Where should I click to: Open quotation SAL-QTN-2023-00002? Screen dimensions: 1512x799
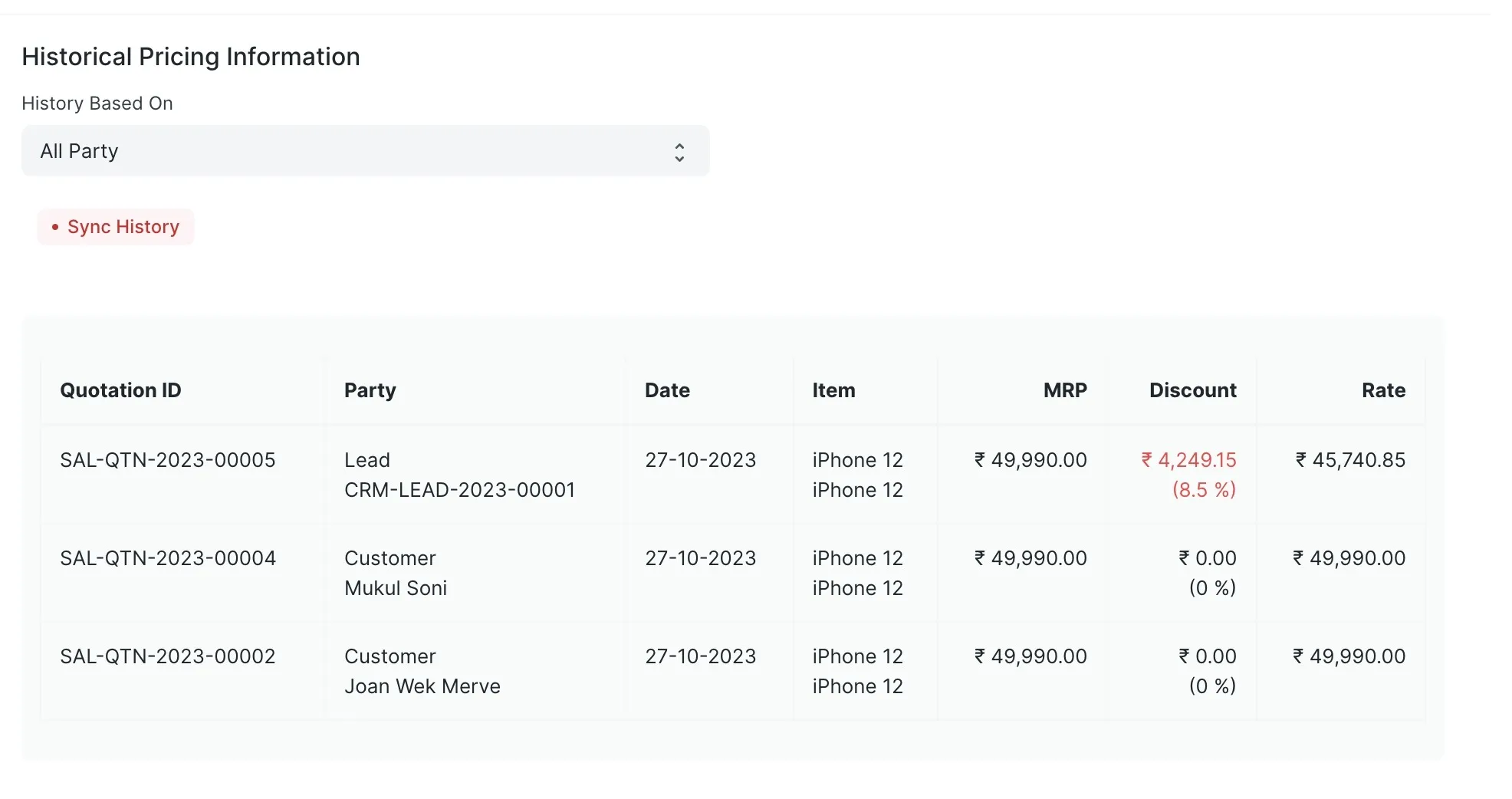click(x=168, y=656)
